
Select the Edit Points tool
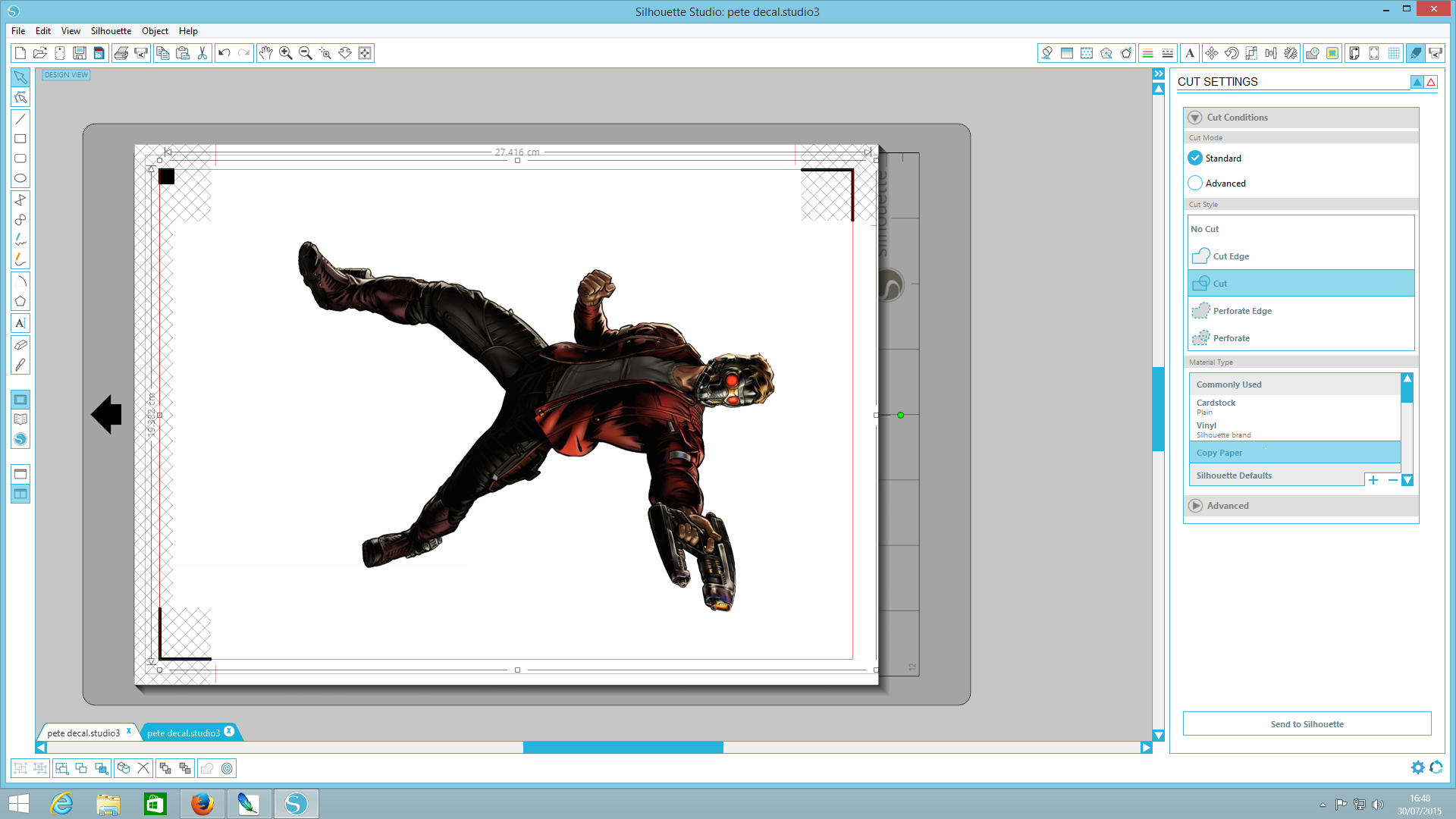[x=20, y=97]
